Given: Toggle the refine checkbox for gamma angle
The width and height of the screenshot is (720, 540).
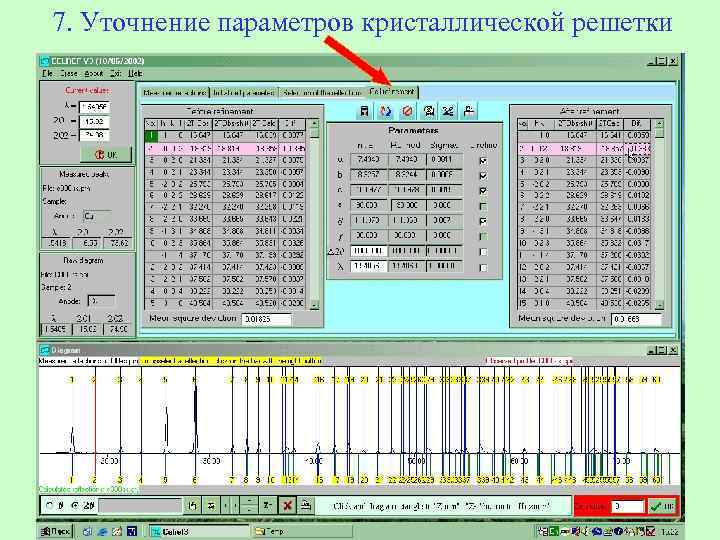Looking at the screenshot, I should tap(483, 236).
